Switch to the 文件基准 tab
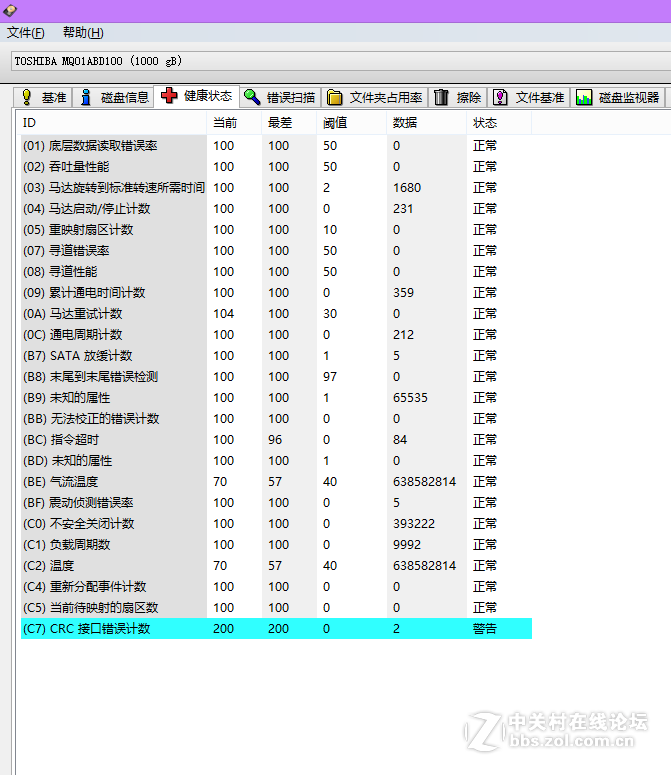671x775 pixels. (529, 97)
